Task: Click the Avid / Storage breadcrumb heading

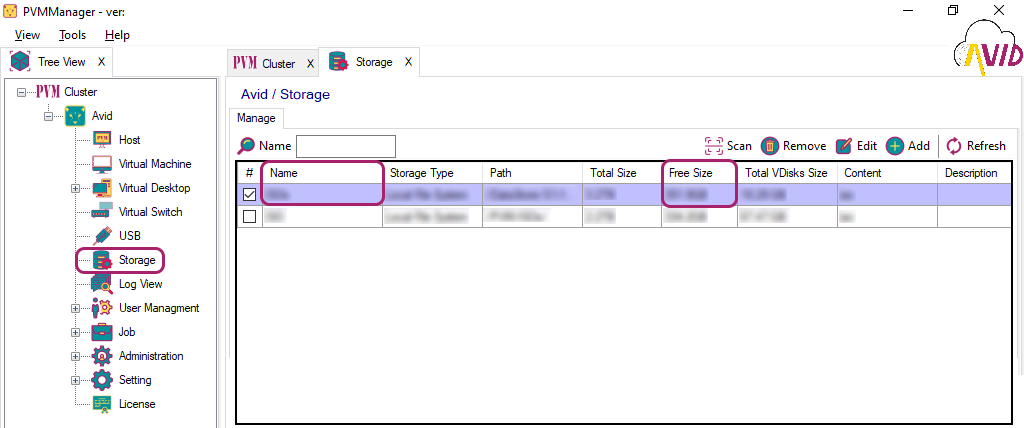Action: (x=285, y=95)
